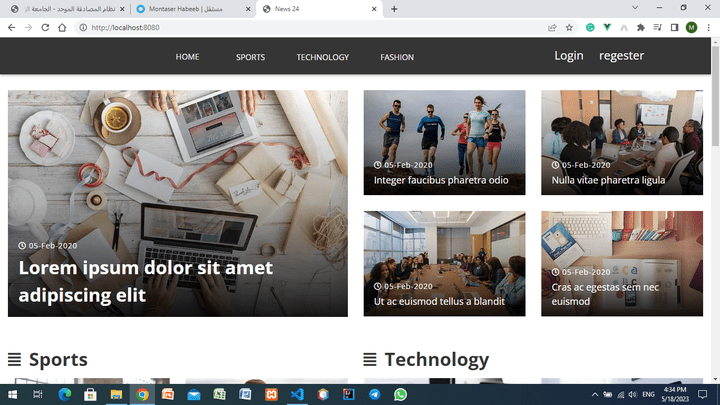The image size is (720, 405).
Task: Bookmark this page with the star icon
Action: pyautogui.click(x=569, y=28)
